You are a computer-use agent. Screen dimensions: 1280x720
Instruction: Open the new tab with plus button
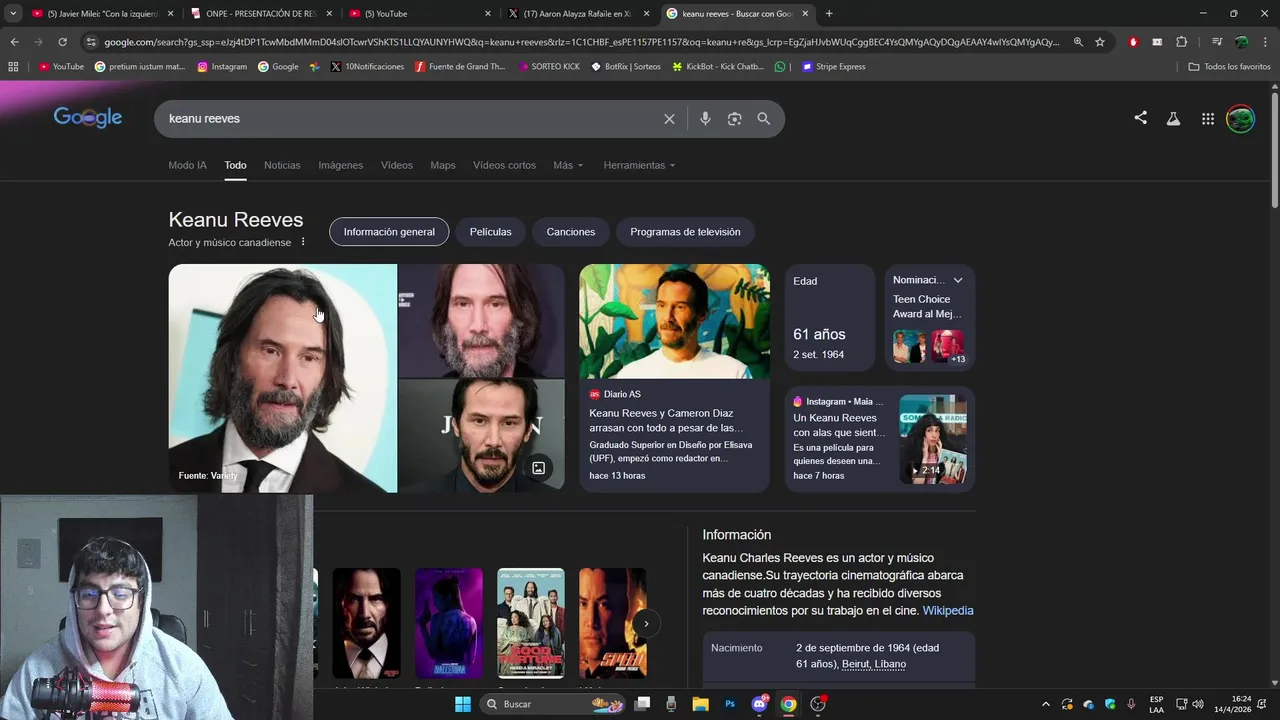(x=829, y=14)
